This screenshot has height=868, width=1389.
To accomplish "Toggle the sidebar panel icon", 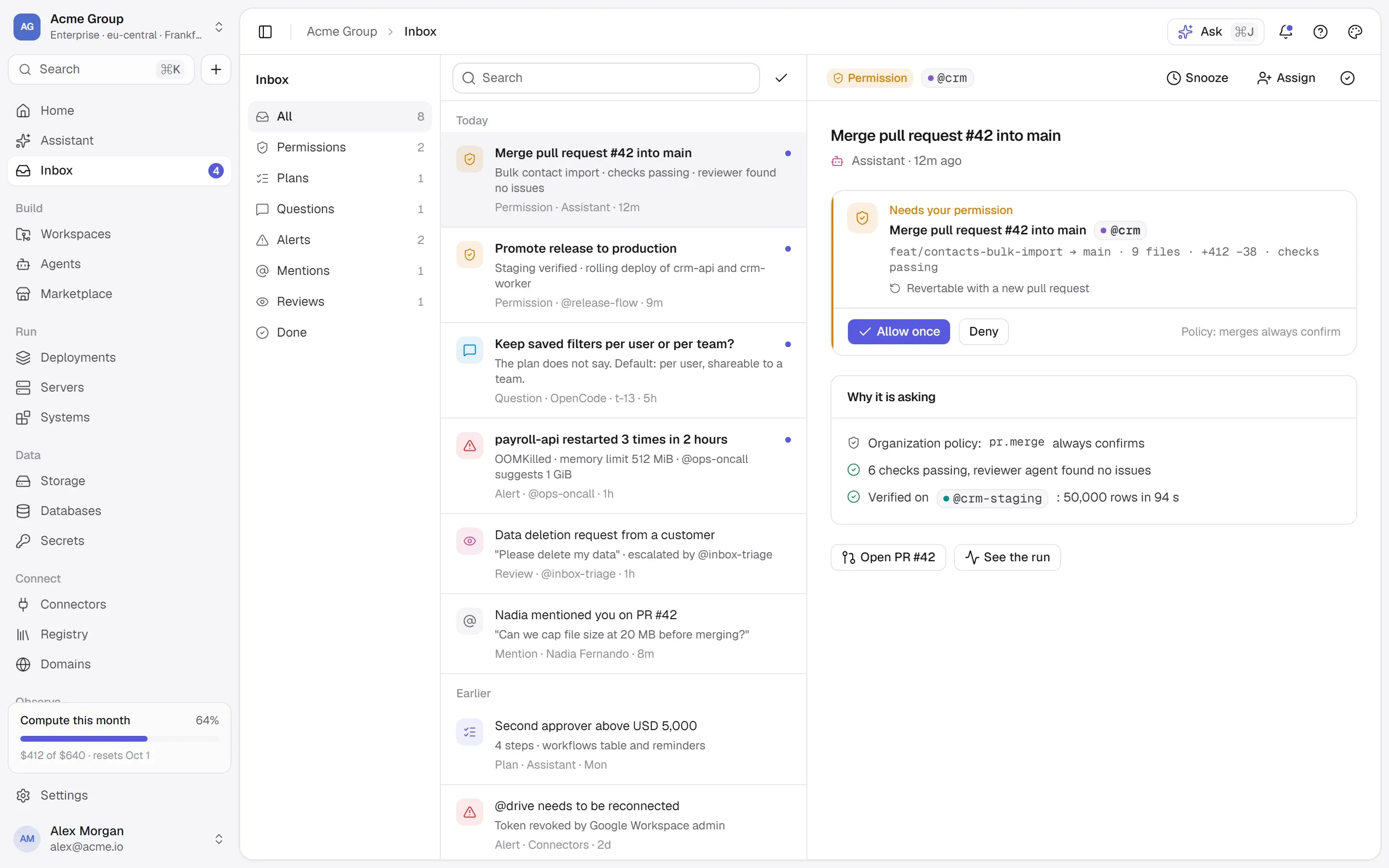I will [265, 31].
